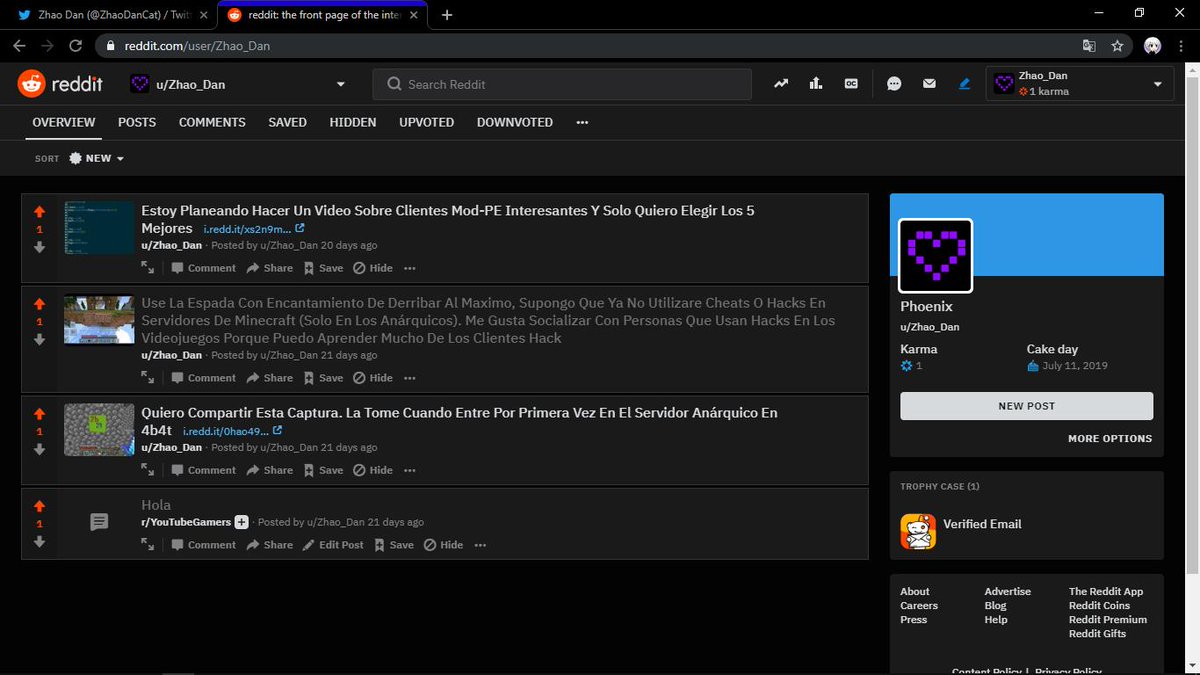Open the Careers footer link
The image size is (1200, 675).
pos(919,605)
